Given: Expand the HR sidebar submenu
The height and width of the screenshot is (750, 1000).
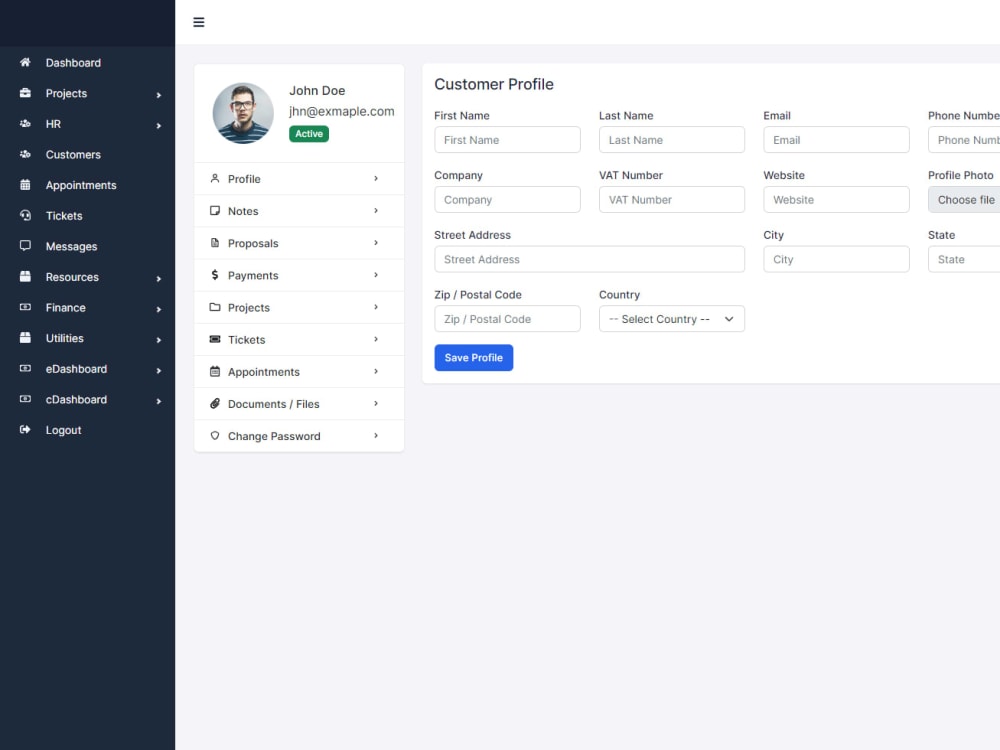Looking at the screenshot, I should click(x=158, y=124).
